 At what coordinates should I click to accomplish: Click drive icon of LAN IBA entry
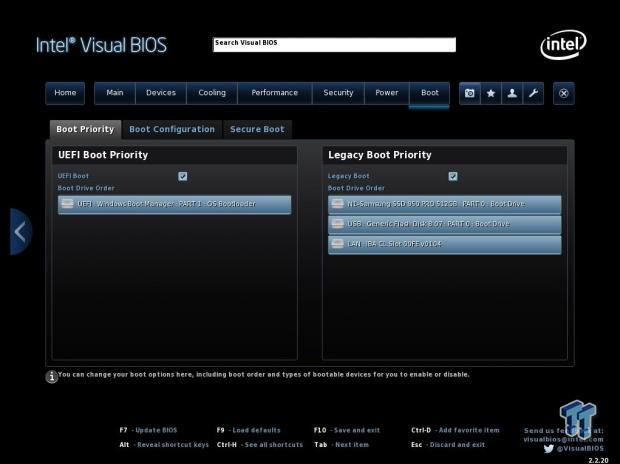click(x=337, y=244)
